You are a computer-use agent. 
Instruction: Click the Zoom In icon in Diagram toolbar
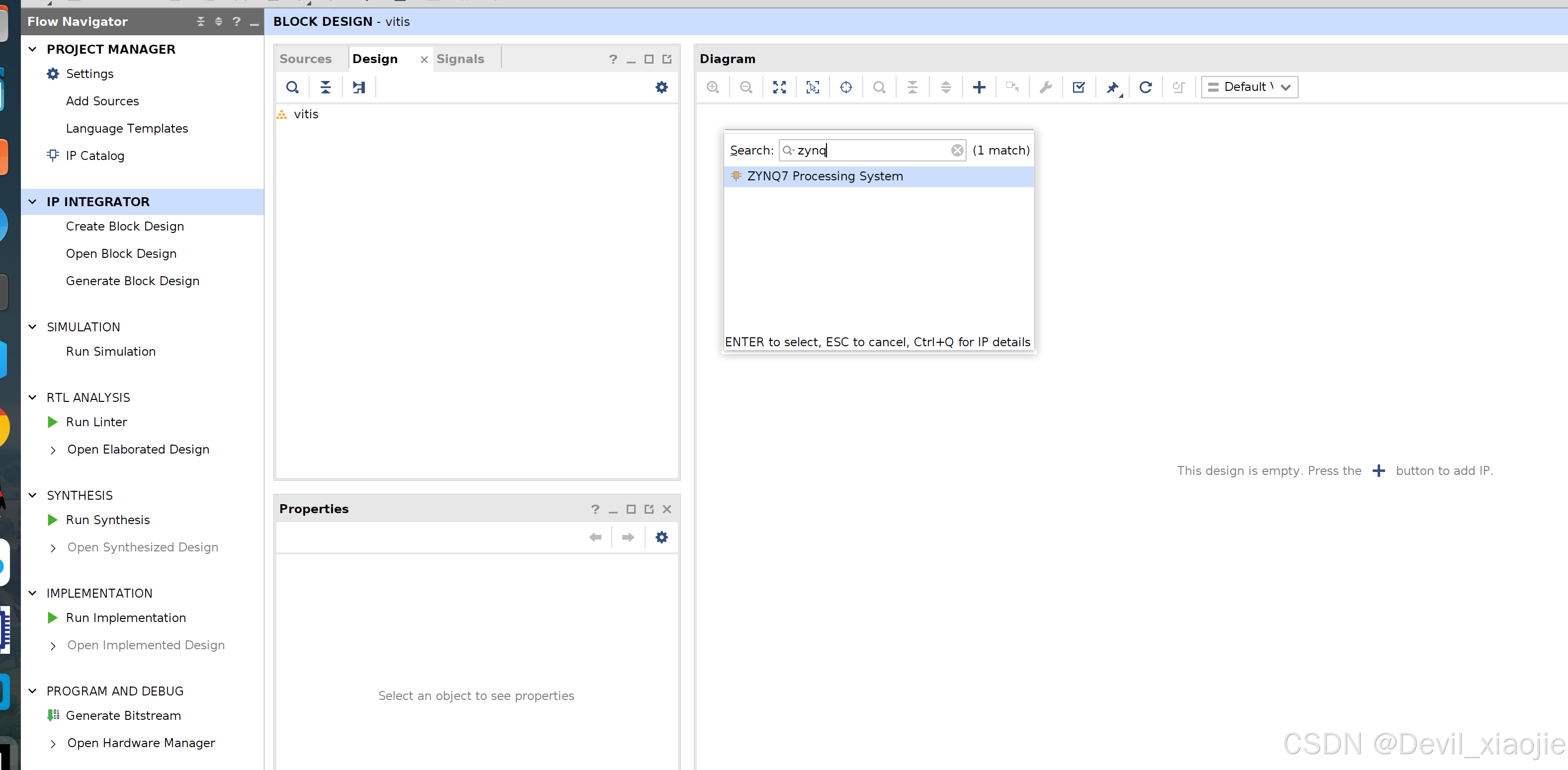[713, 87]
